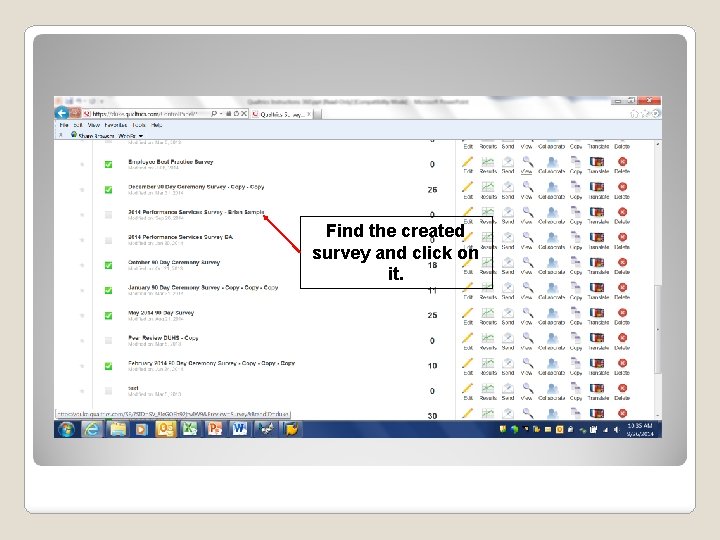The width and height of the screenshot is (720, 540).
Task: Open the Tools menu
Action: click(x=139, y=125)
